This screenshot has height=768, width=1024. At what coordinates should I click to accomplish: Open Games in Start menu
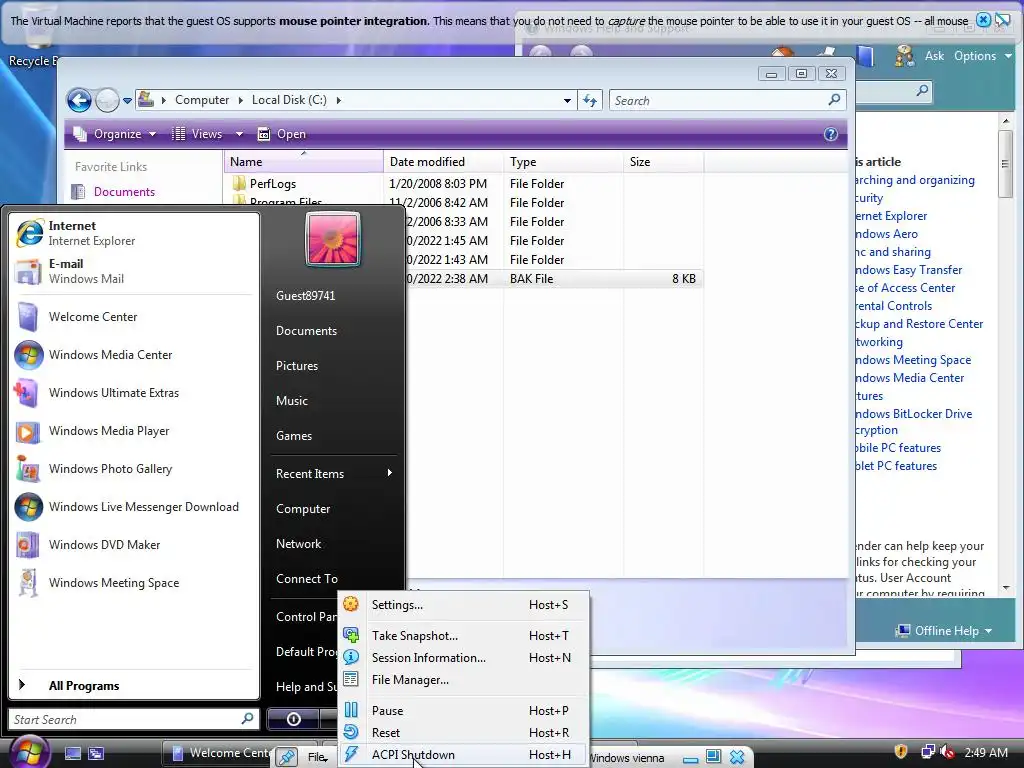click(294, 436)
